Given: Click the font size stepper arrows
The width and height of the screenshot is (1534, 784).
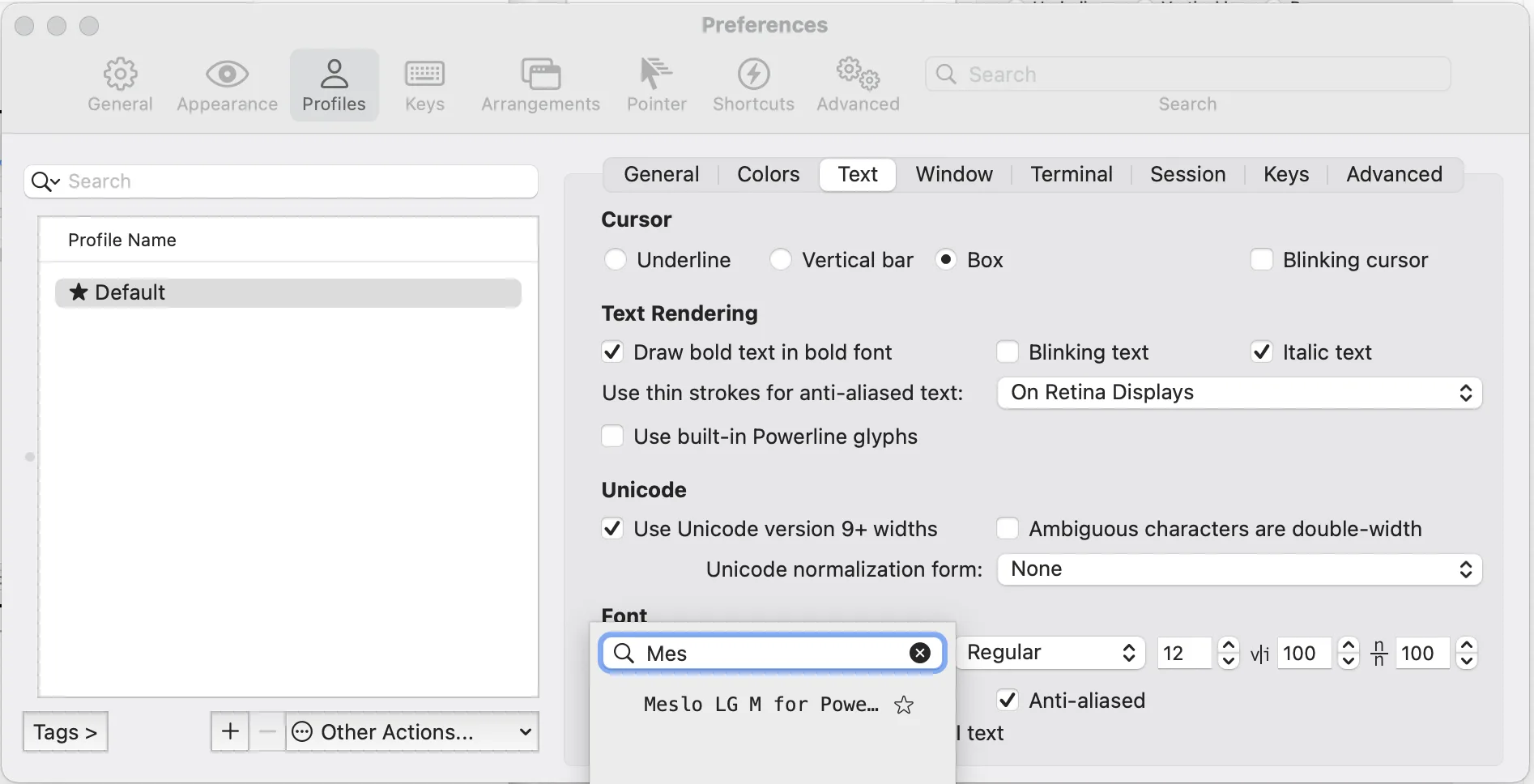Looking at the screenshot, I should pos(1229,653).
